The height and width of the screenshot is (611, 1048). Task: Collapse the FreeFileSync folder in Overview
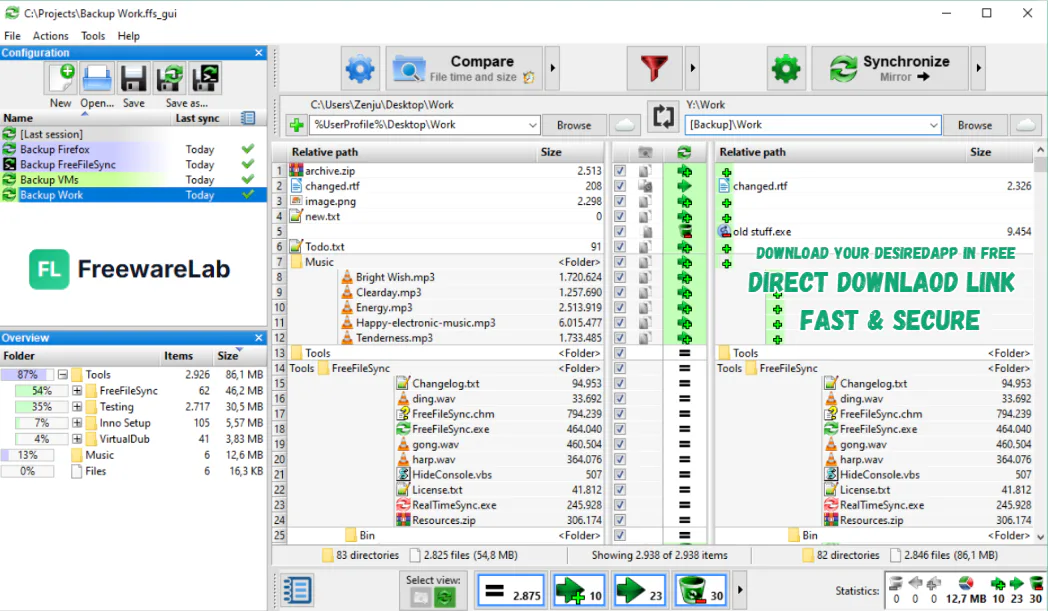point(75,390)
